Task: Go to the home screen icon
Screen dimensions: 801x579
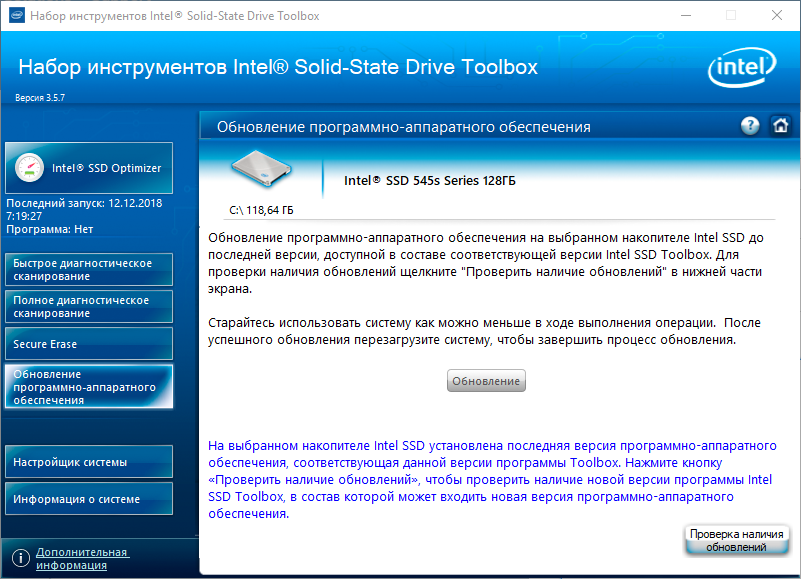Action: coord(780,126)
